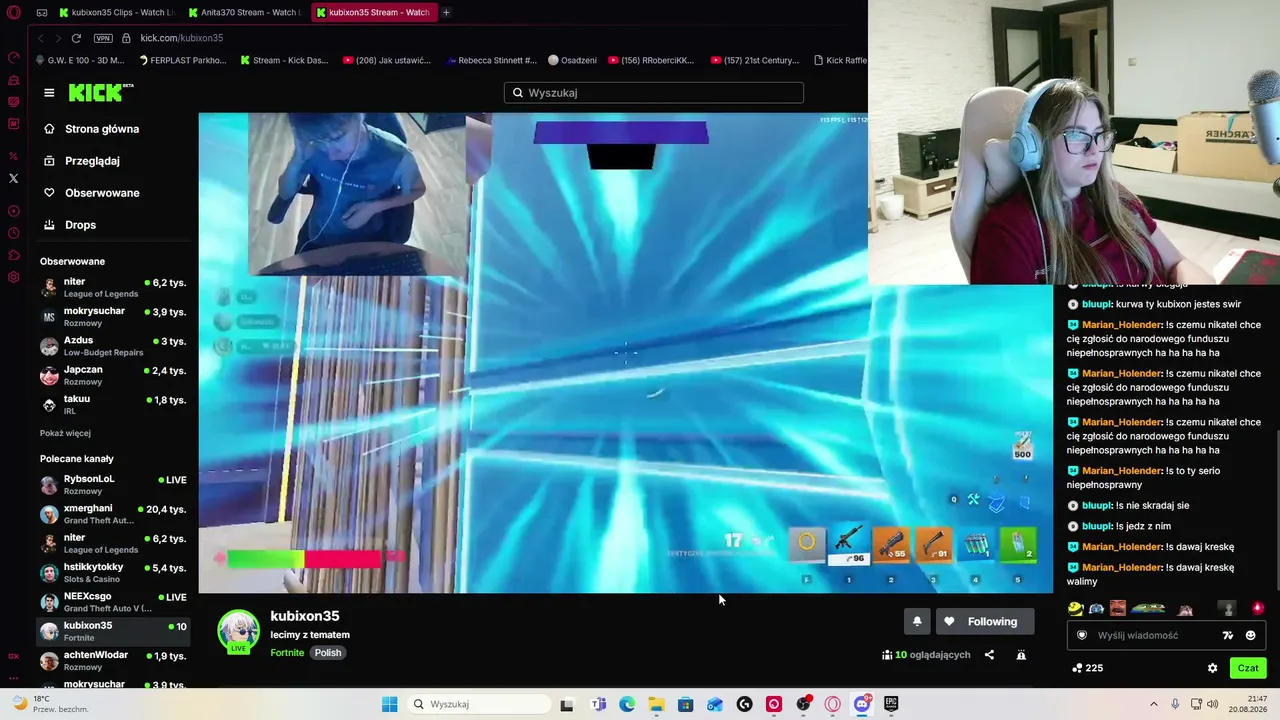
Task: Open chat settings gear
Action: point(1212,668)
